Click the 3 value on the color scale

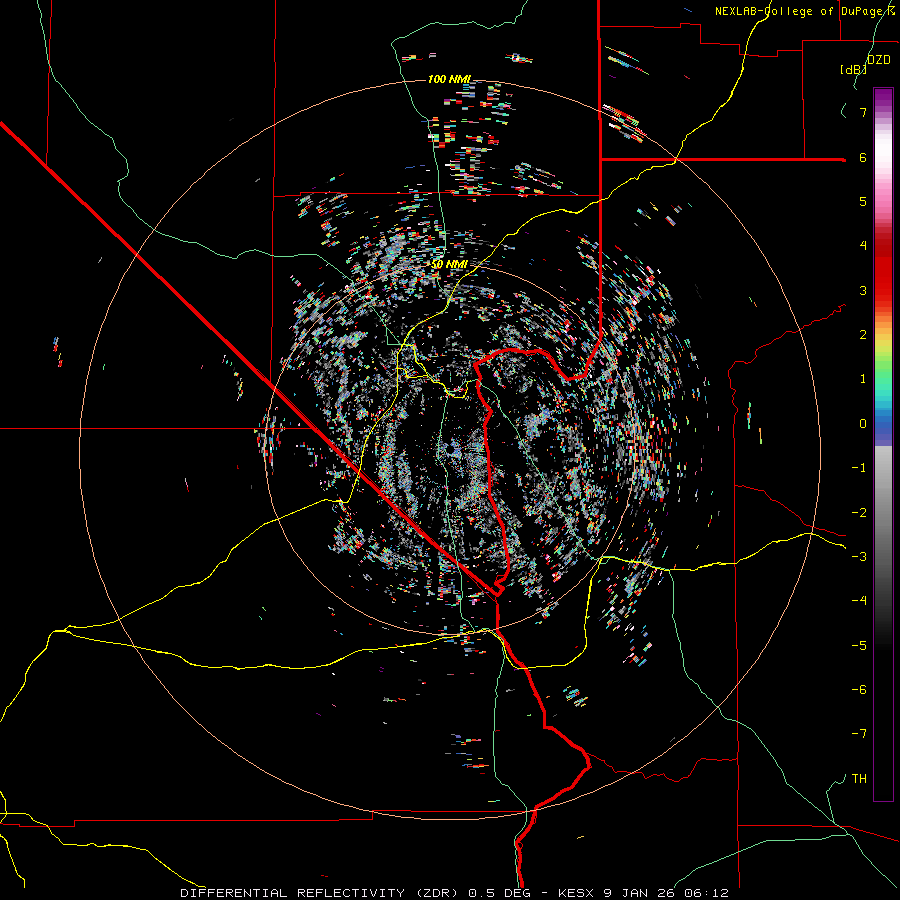pyautogui.click(x=863, y=290)
